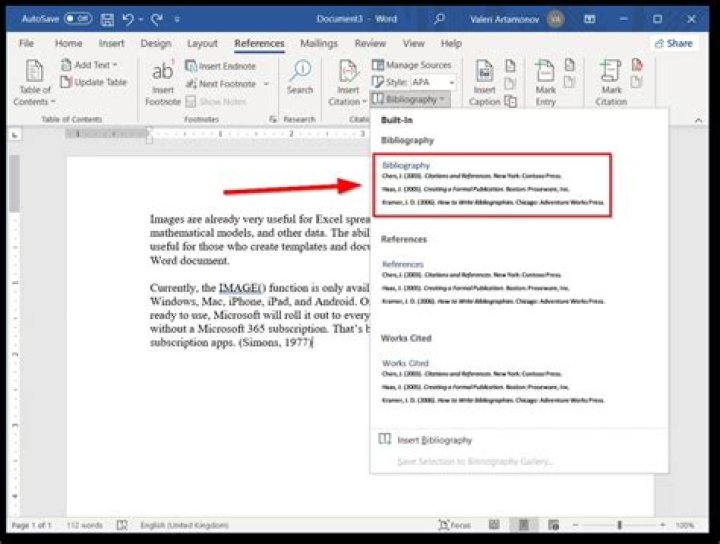Open the citation Style APA combo box
This screenshot has height=544, width=720.
tap(433, 82)
